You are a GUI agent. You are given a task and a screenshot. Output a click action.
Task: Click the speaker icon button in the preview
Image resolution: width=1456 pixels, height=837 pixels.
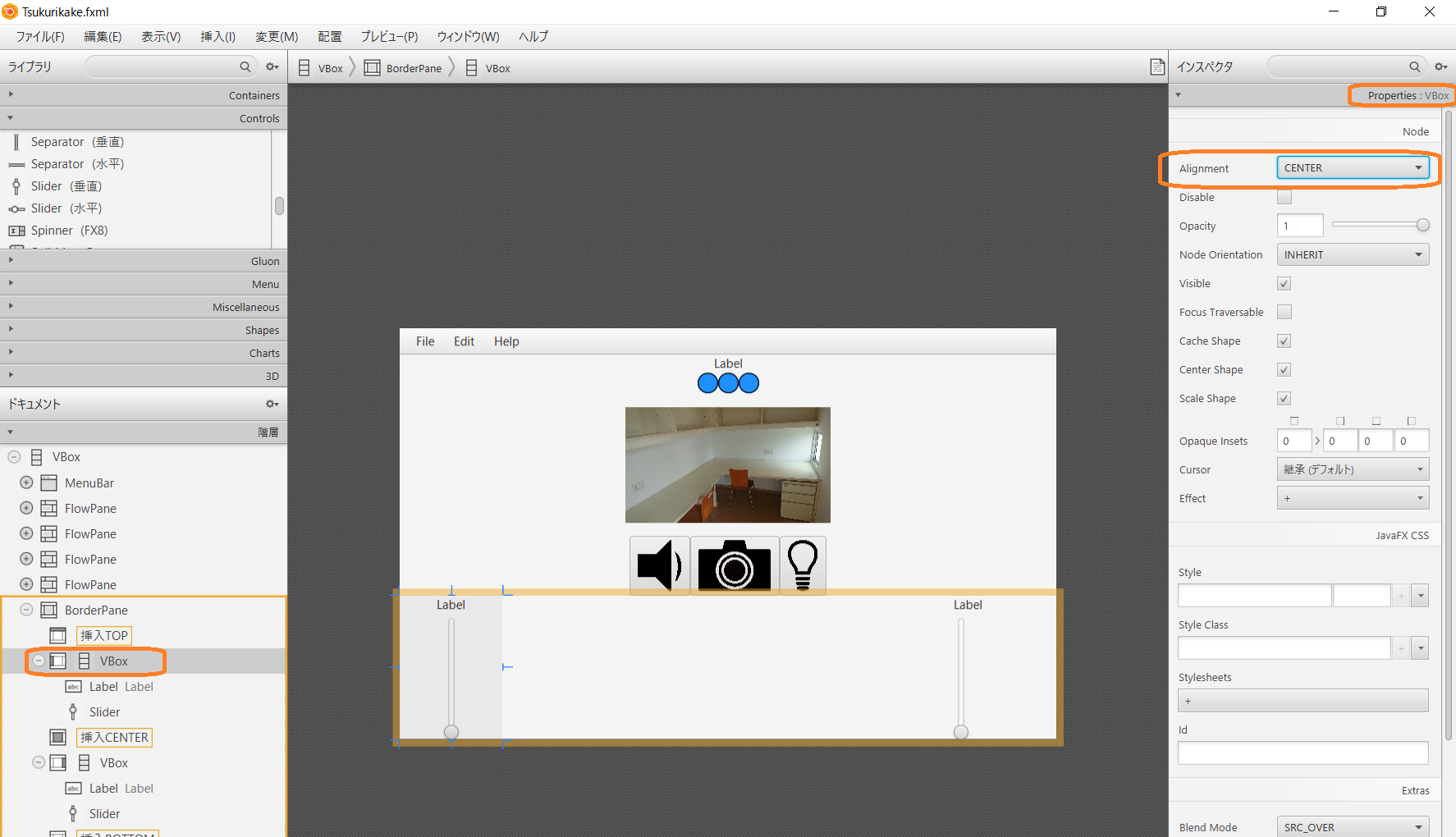coord(659,565)
